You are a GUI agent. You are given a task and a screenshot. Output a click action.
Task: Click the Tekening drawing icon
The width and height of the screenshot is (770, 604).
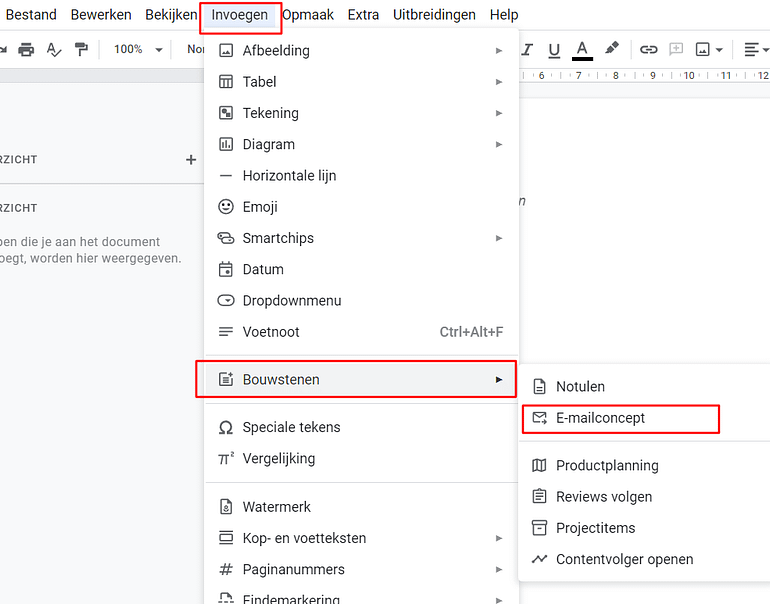click(x=226, y=113)
